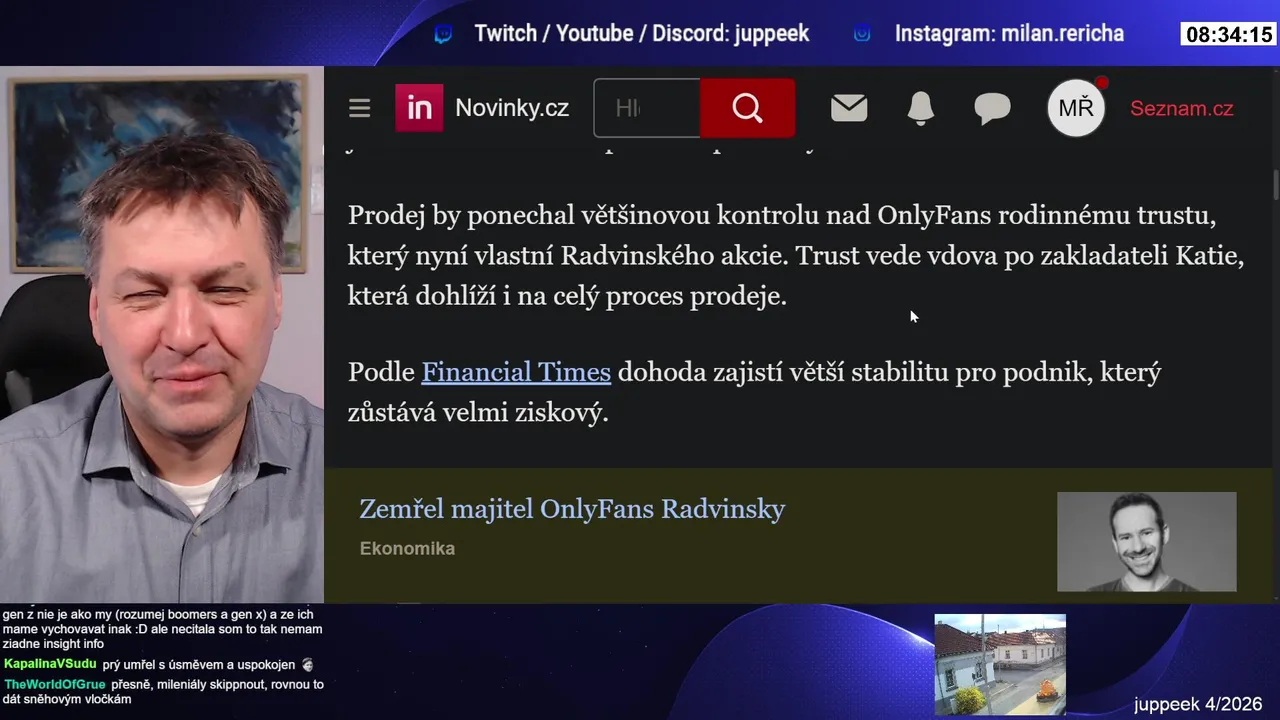Click the chat username KapalinaVSudu
1280x720 pixels.
50,664
